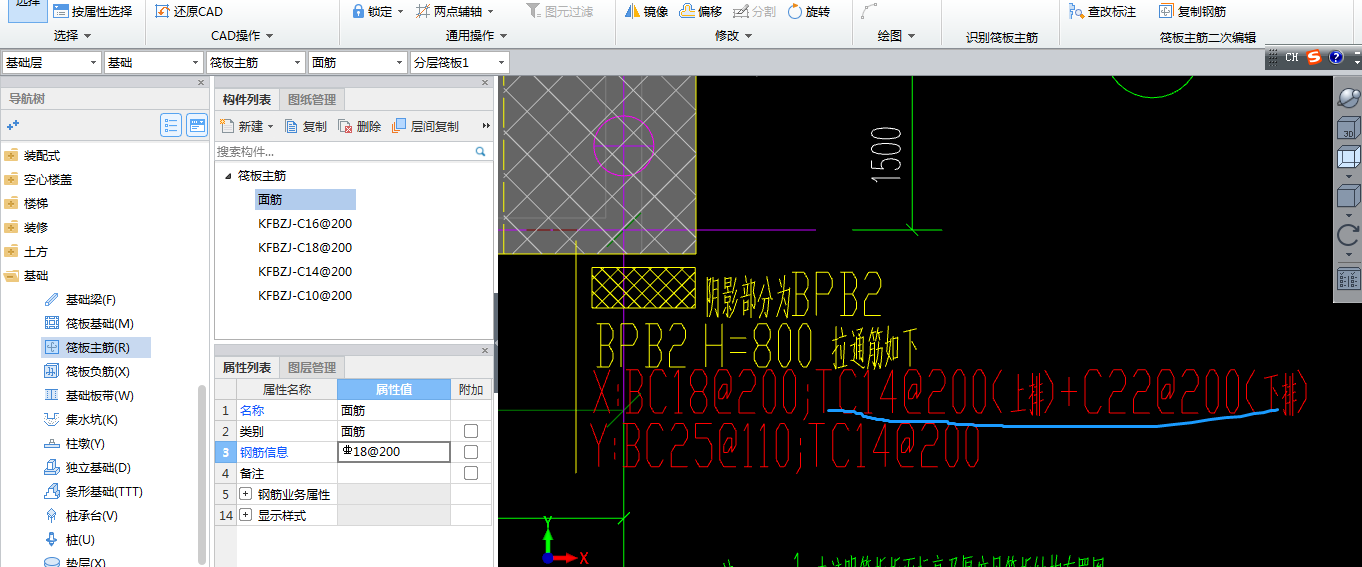This screenshot has height=567, width=1362.
Task: Expand the CAD操作 ribbon group menu
Action: [x=243, y=36]
